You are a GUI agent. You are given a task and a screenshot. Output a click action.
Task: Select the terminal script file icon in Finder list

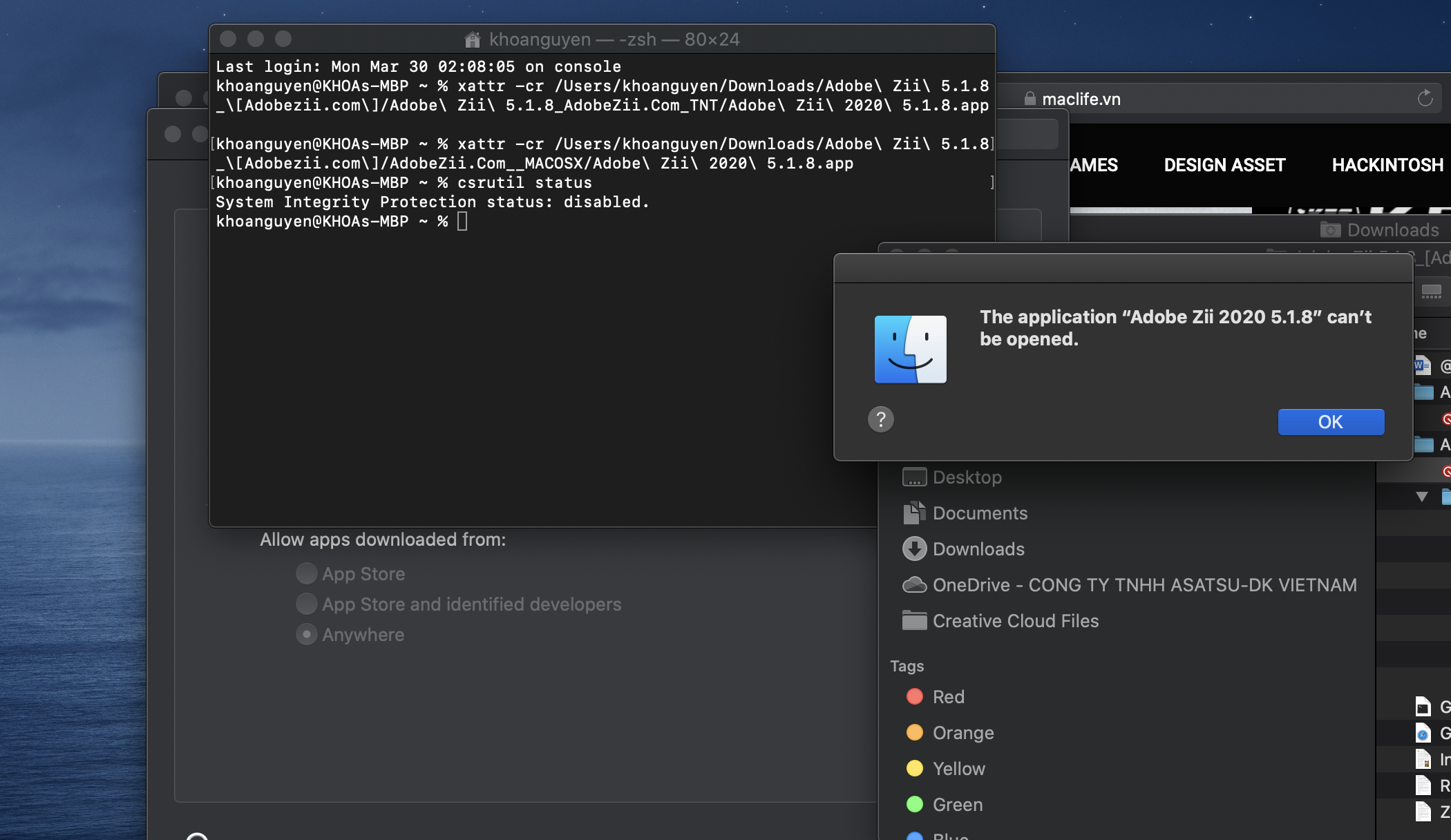(x=1423, y=707)
